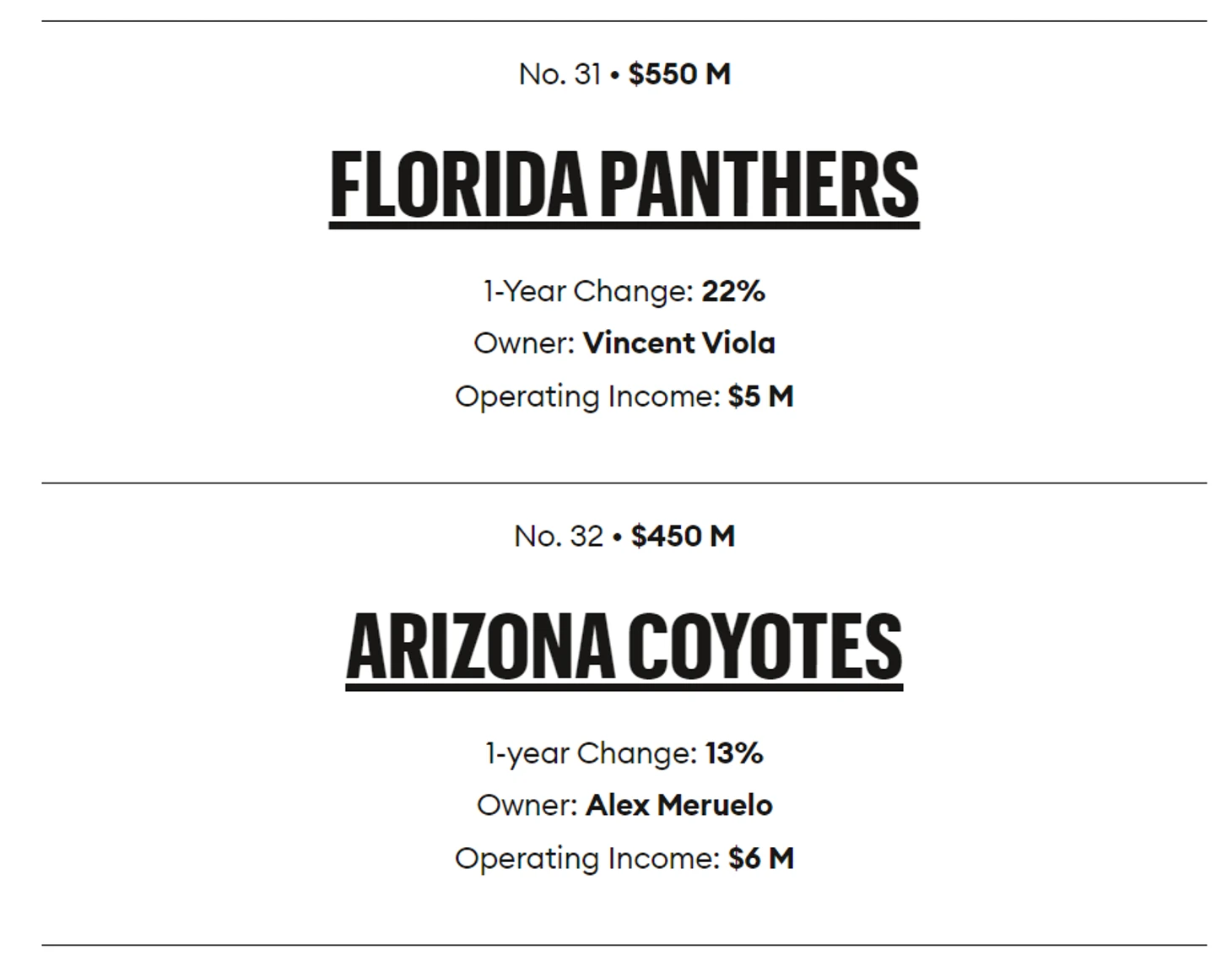Click the "Owner:" label beside Vincent Viola
1232x971 pixels.
524,343
